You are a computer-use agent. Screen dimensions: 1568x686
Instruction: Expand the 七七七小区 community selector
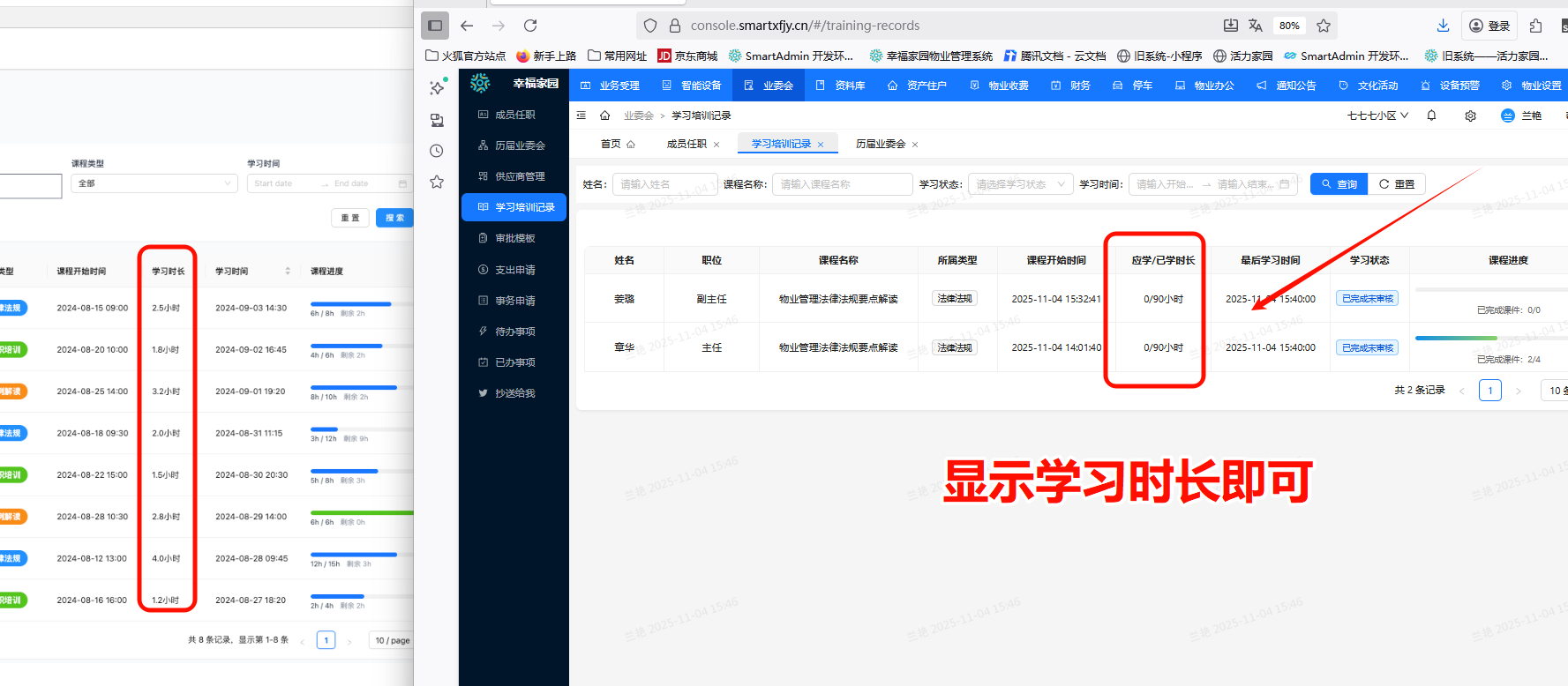point(1377,116)
